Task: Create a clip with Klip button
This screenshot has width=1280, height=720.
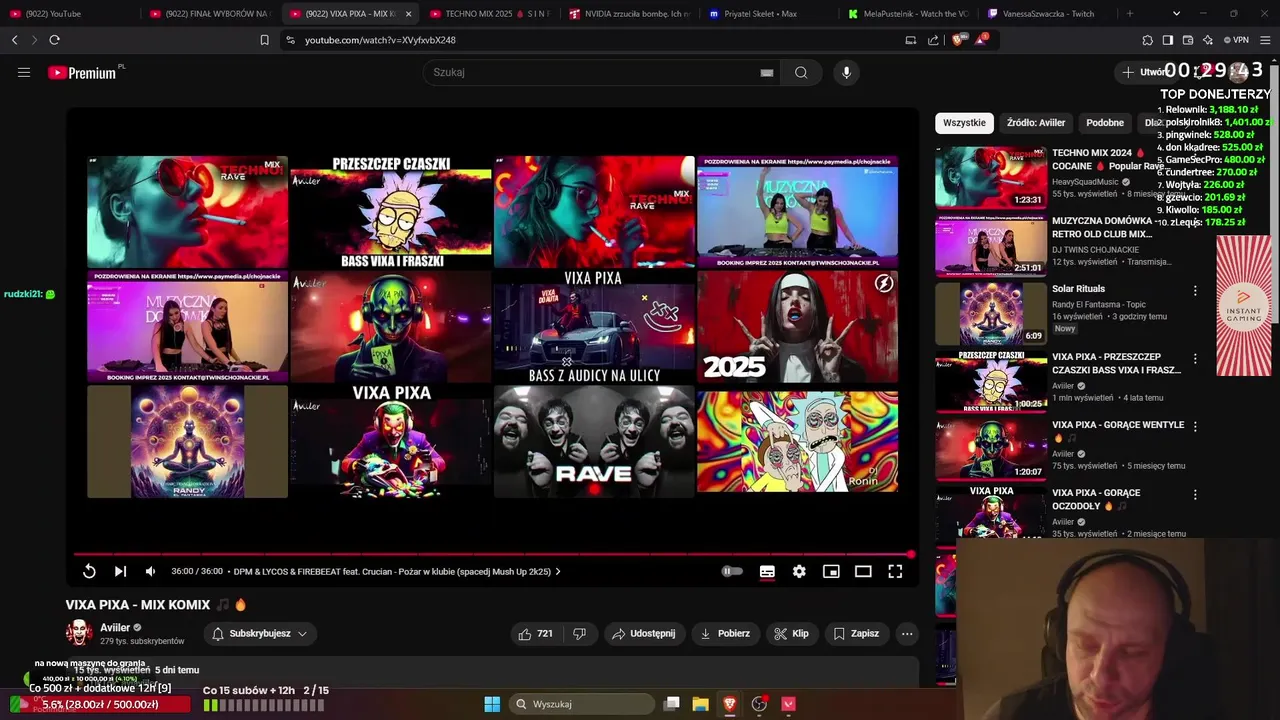Action: 792,633
